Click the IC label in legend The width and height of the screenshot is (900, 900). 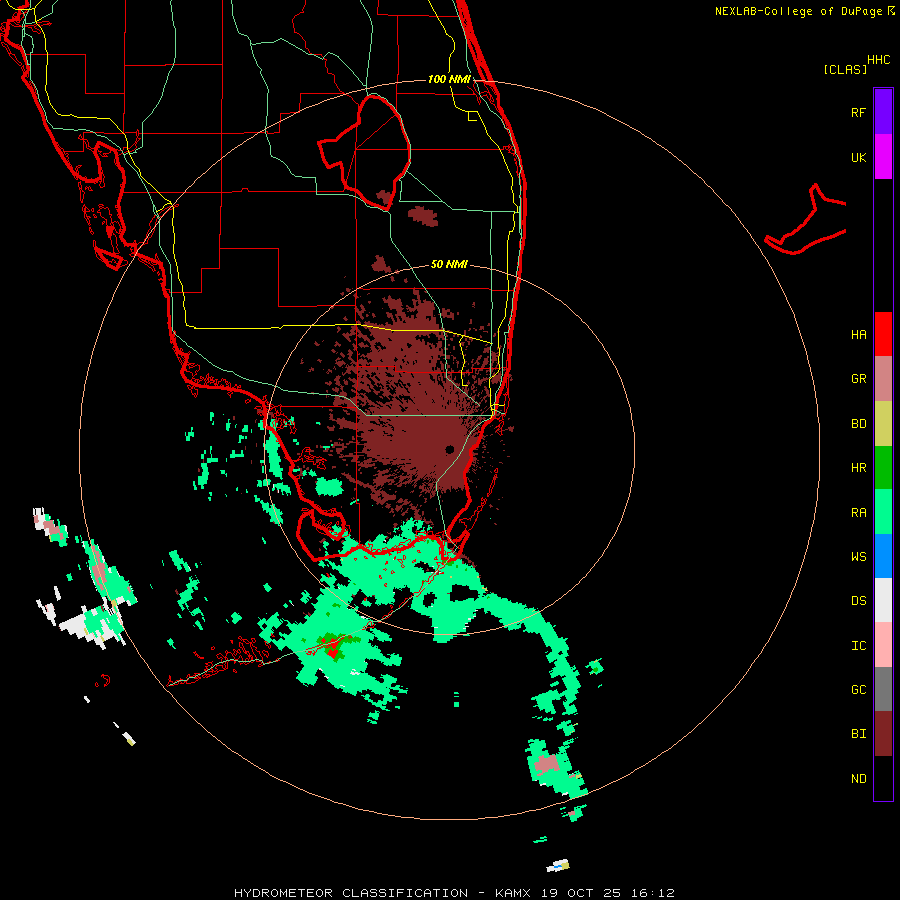[x=858, y=646]
